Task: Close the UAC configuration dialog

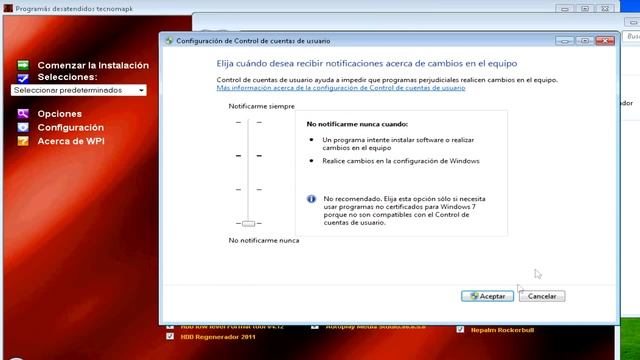Action: pos(605,41)
